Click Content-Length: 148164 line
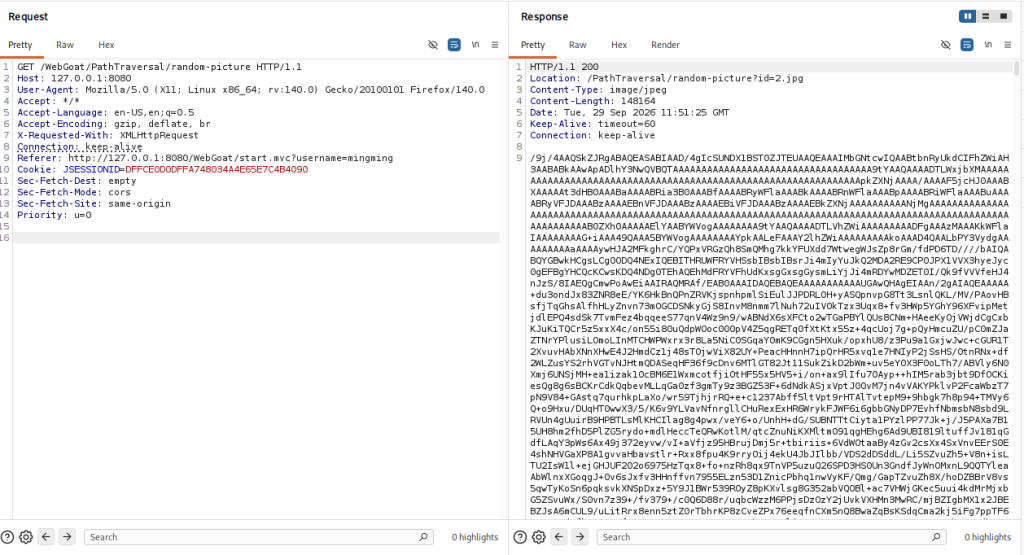The width and height of the screenshot is (1024, 555). (x=592, y=101)
